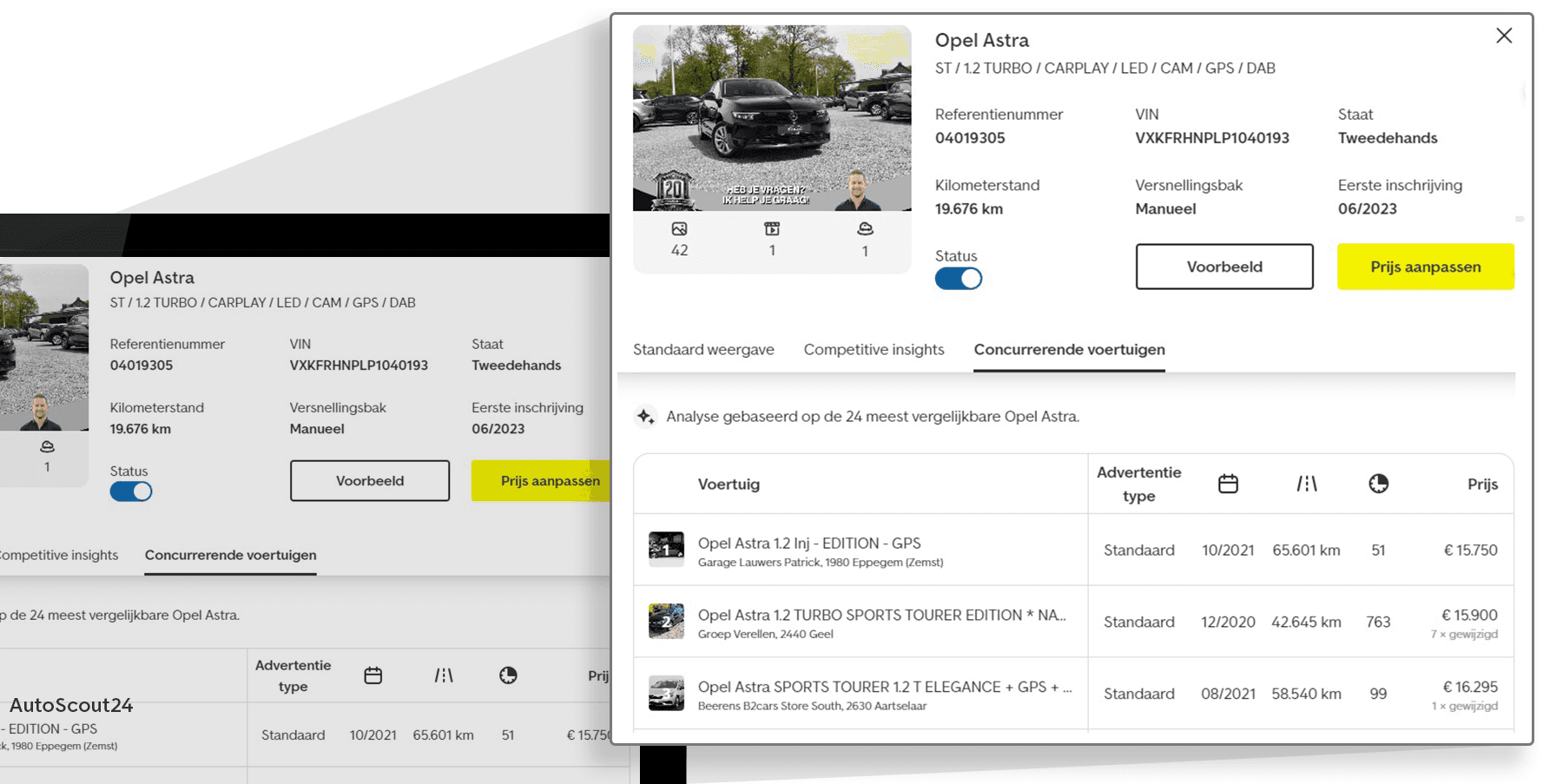Open Opel Astra SPORTS TOURER 1.2 T ELEGANCE listing
1563x784 pixels.
885,687
